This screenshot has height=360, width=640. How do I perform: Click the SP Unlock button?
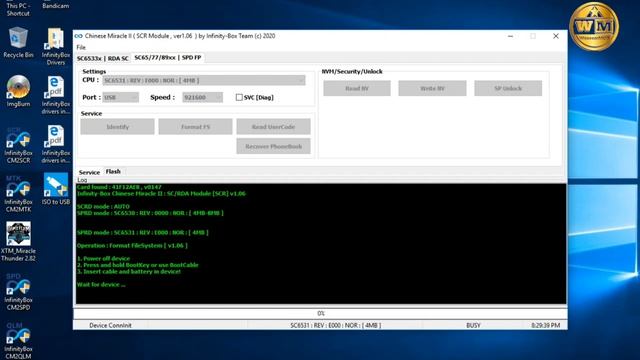click(508, 88)
